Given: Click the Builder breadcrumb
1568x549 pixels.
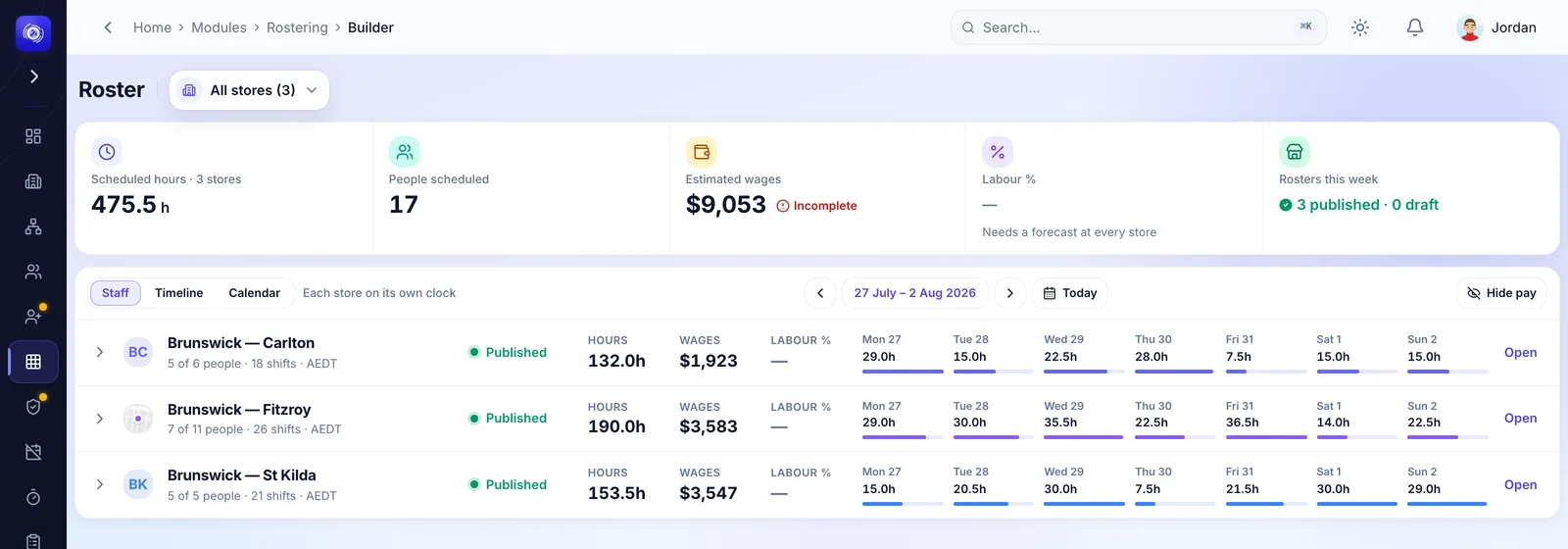Looking at the screenshot, I should [x=370, y=27].
